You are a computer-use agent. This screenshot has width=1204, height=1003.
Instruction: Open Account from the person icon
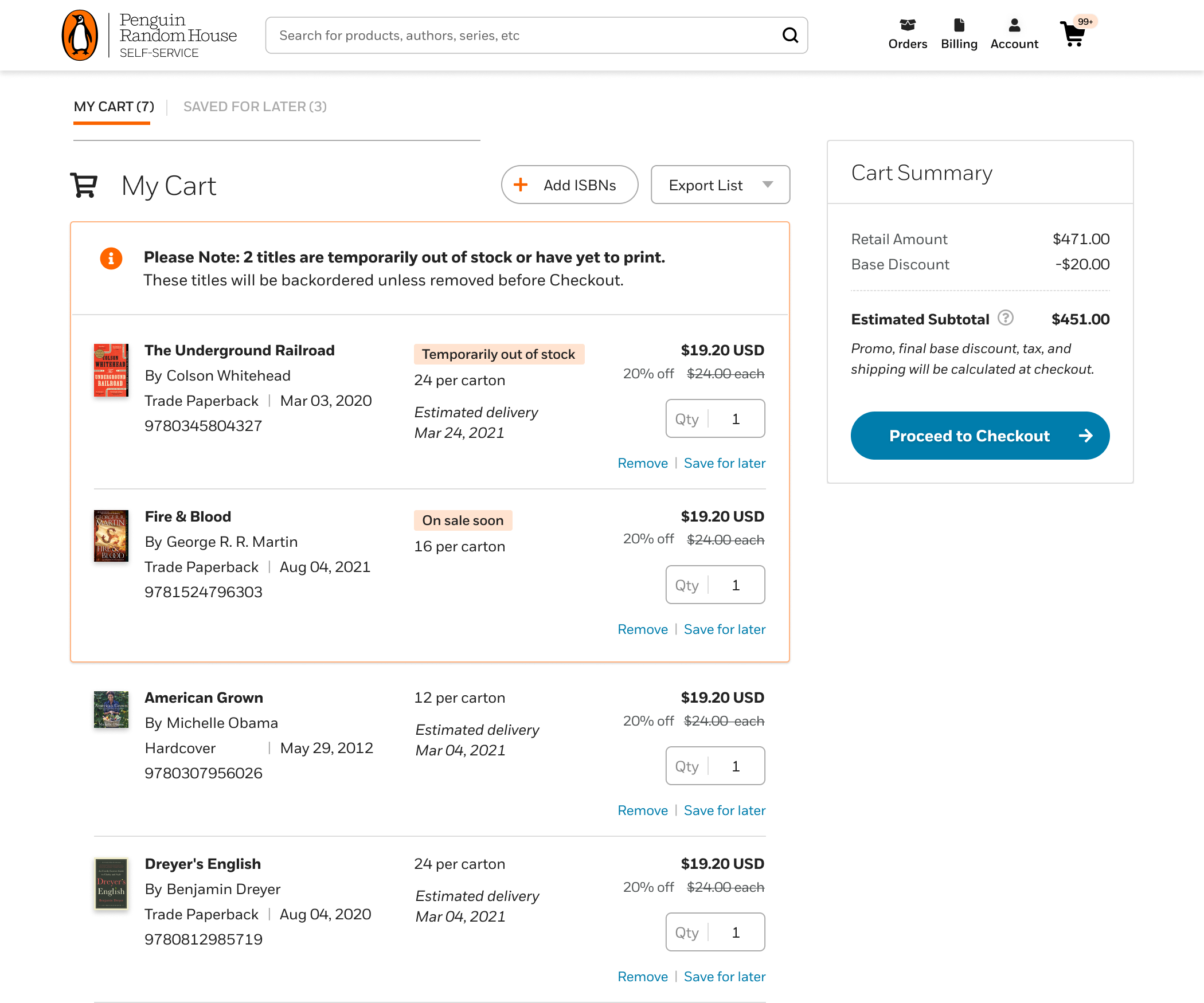1014,25
